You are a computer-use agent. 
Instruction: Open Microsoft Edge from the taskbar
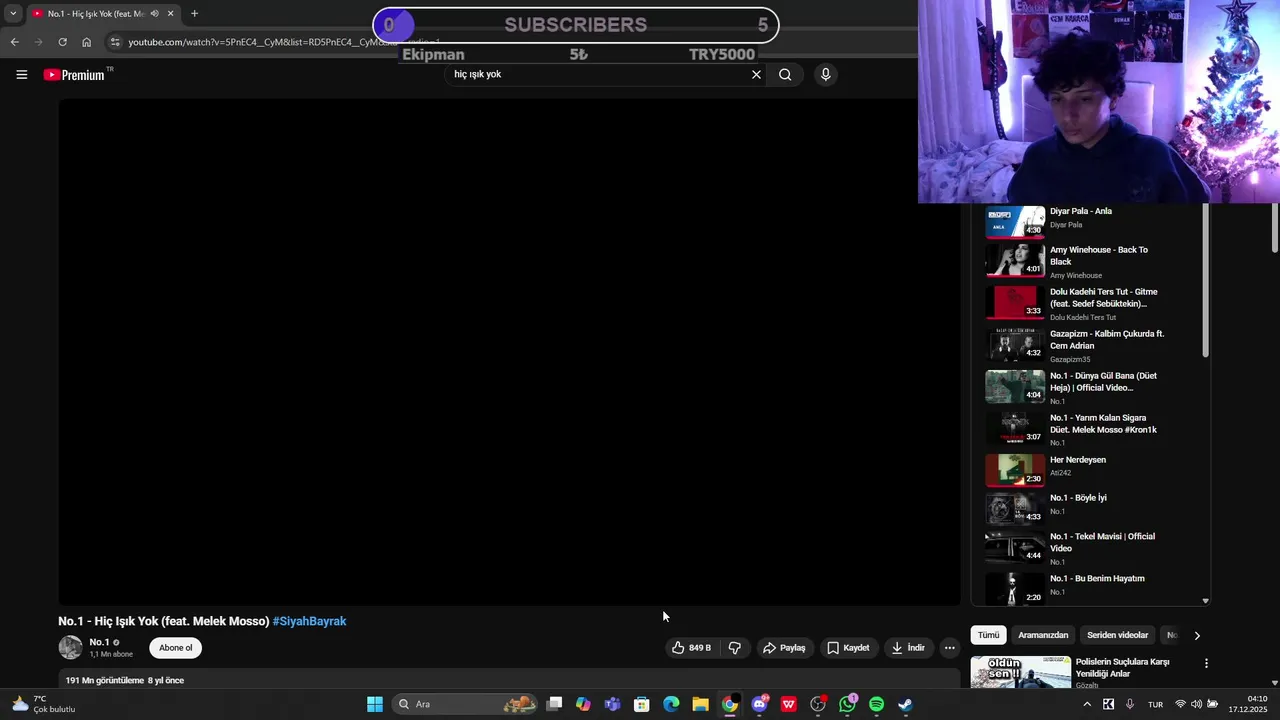(x=671, y=704)
